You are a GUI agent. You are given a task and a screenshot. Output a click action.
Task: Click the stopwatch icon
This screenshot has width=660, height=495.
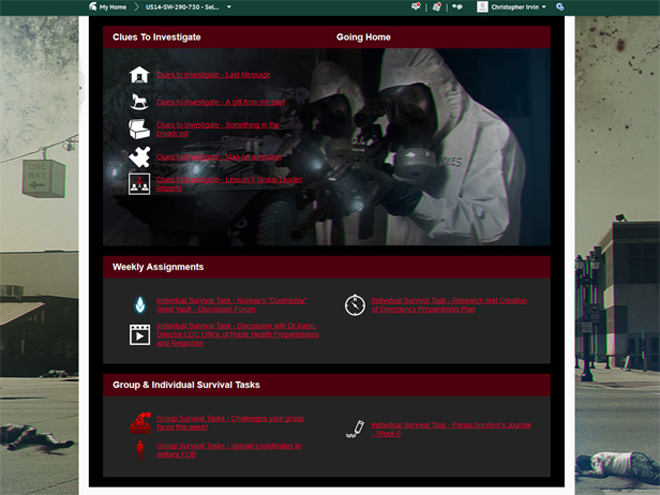pyautogui.click(x=355, y=305)
